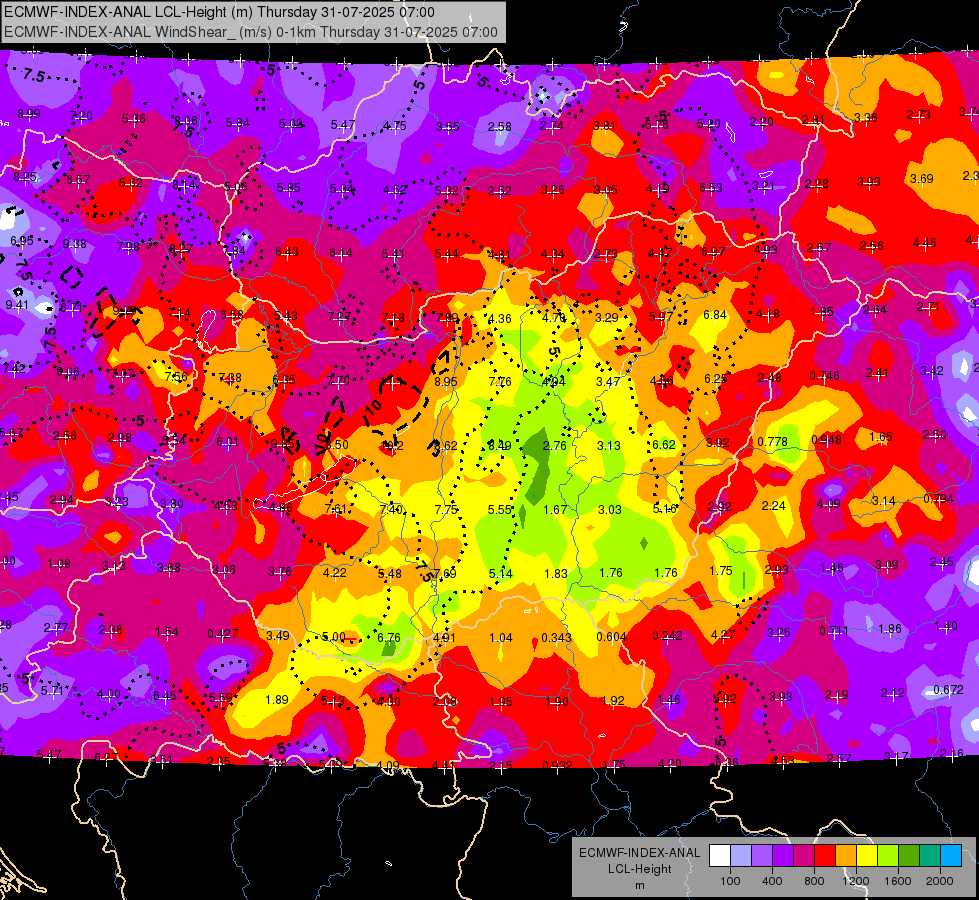This screenshot has height=900, width=979.
Task: Click the grid value '3.49'
Action: pos(278,635)
